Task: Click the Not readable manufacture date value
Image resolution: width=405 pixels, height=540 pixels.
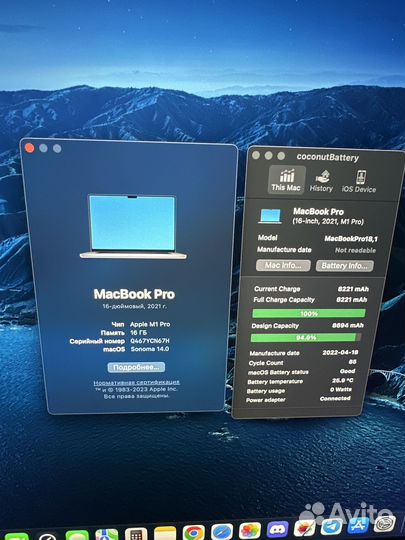Action: coord(355,250)
